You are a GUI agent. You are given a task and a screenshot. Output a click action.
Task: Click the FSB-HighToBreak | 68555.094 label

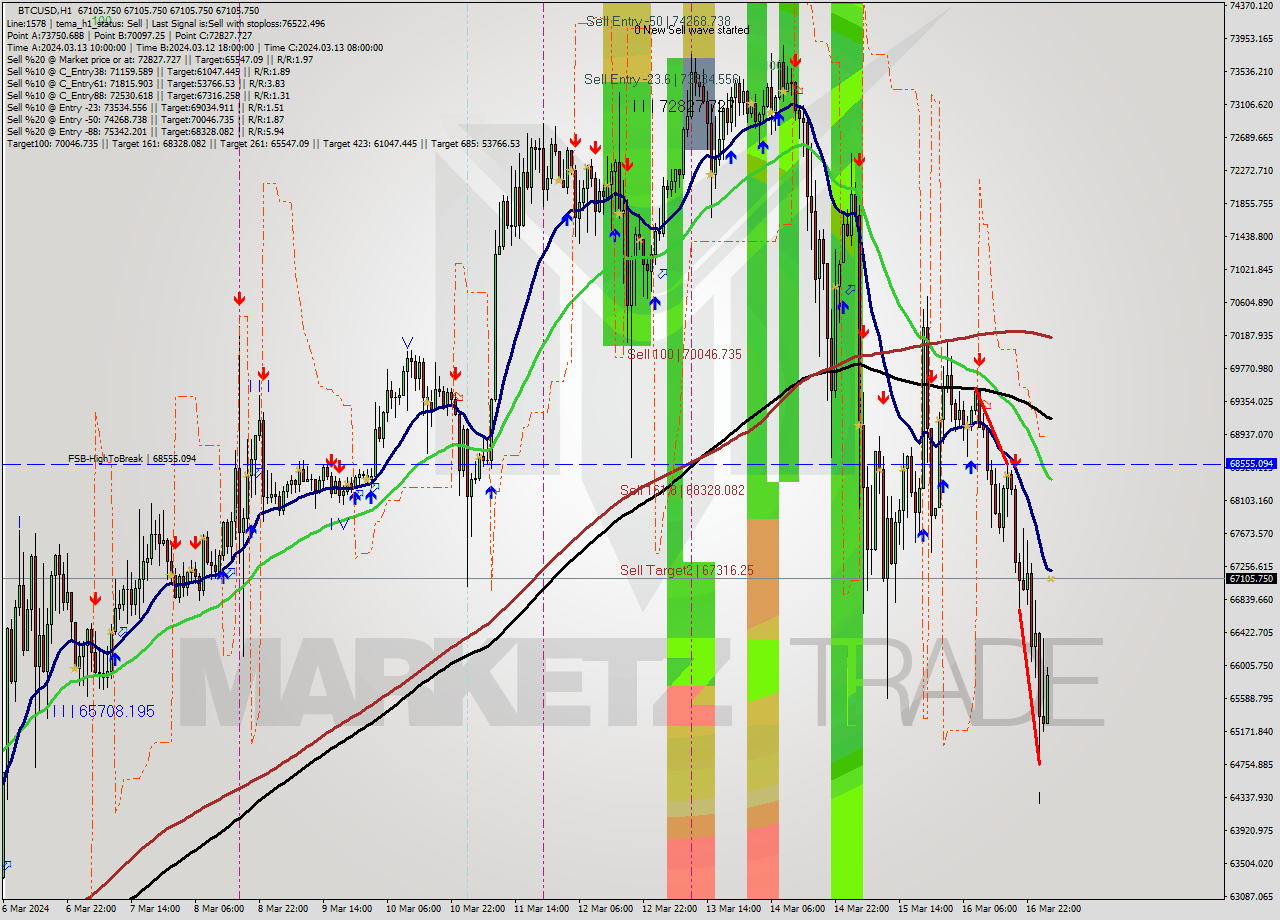pyautogui.click(x=132, y=458)
